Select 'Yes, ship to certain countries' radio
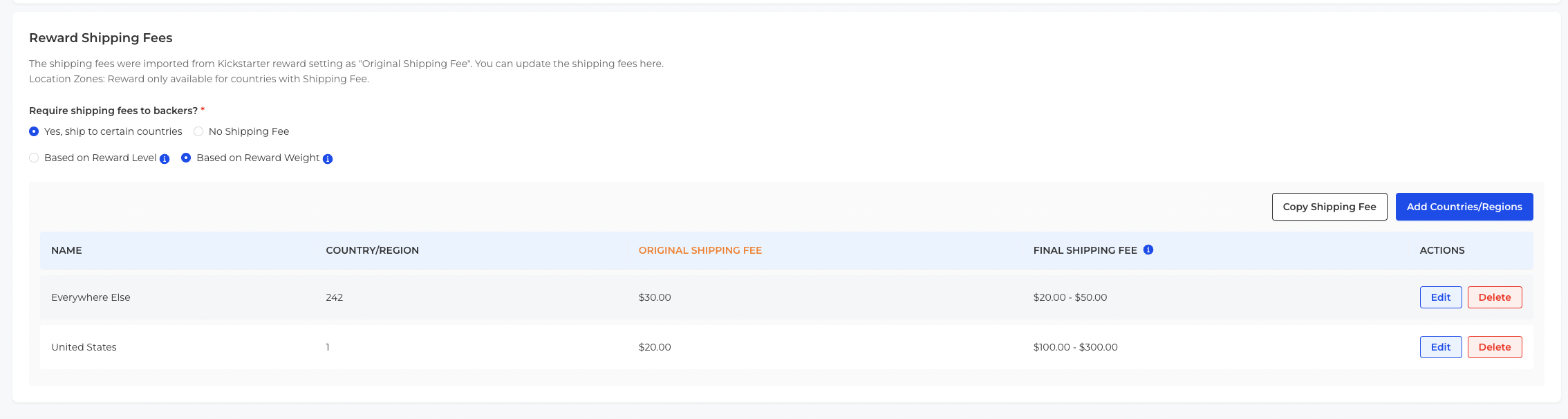 pos(34,131)
